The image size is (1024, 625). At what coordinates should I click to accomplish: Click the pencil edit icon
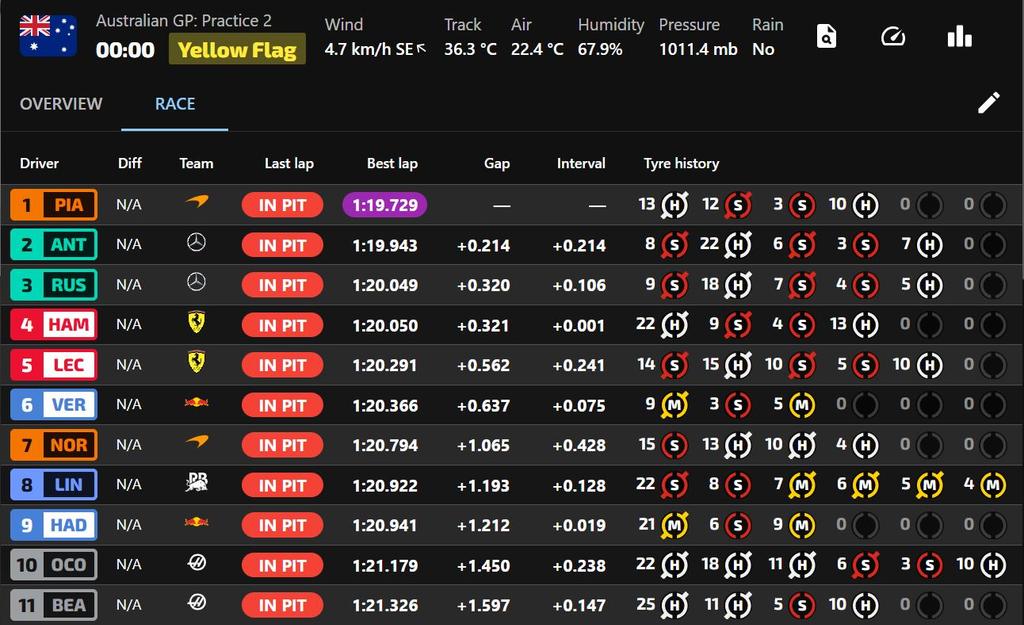coord(989,103)
